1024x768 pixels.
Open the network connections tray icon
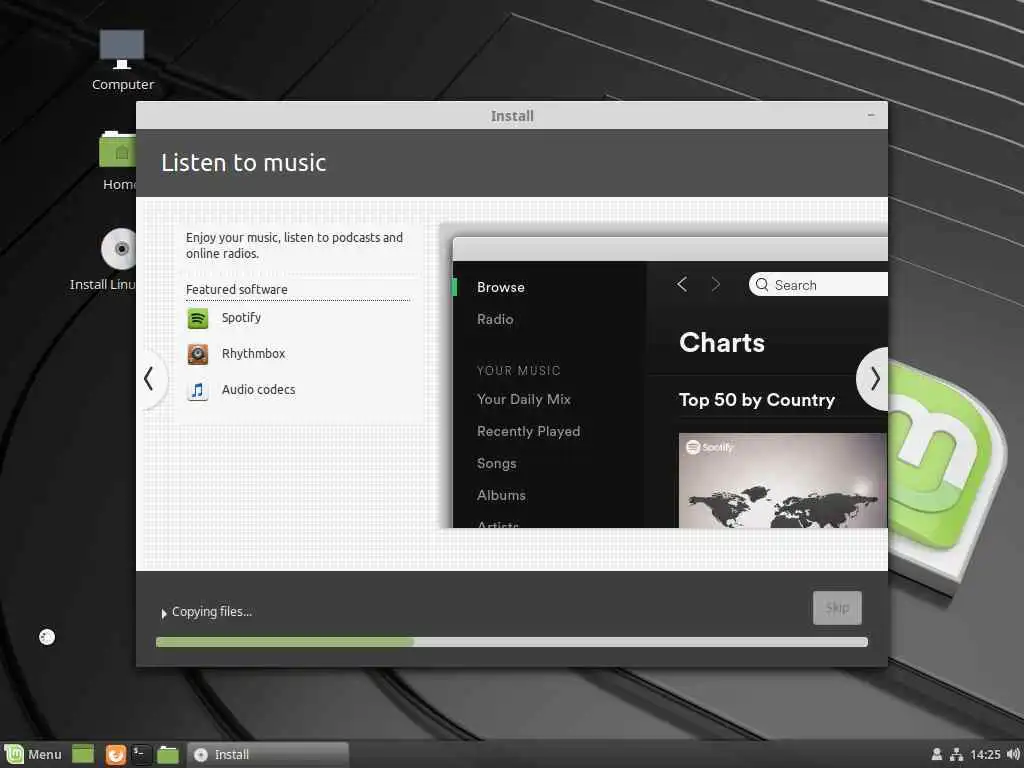coord(957,754)
